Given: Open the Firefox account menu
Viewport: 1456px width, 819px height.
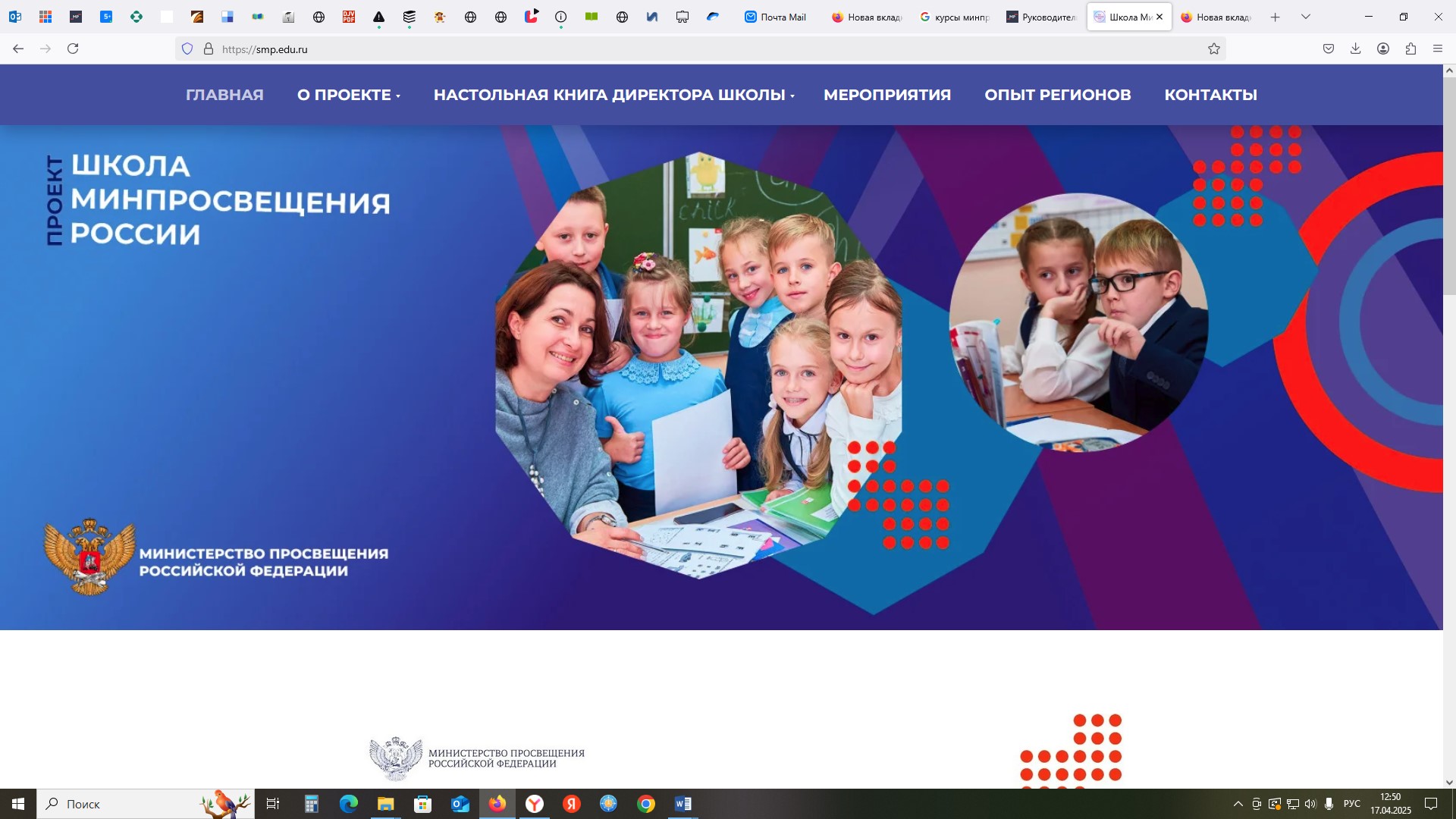Looking at the screenshot, I should (x=1383, y=49).
